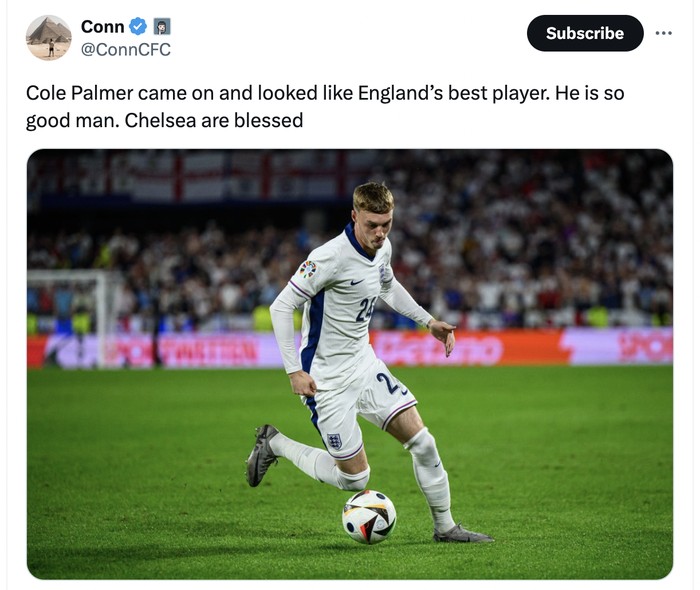Click the England crest on the white shorts
The width and height of the screenshot is (700, 590).
(335, 440)
